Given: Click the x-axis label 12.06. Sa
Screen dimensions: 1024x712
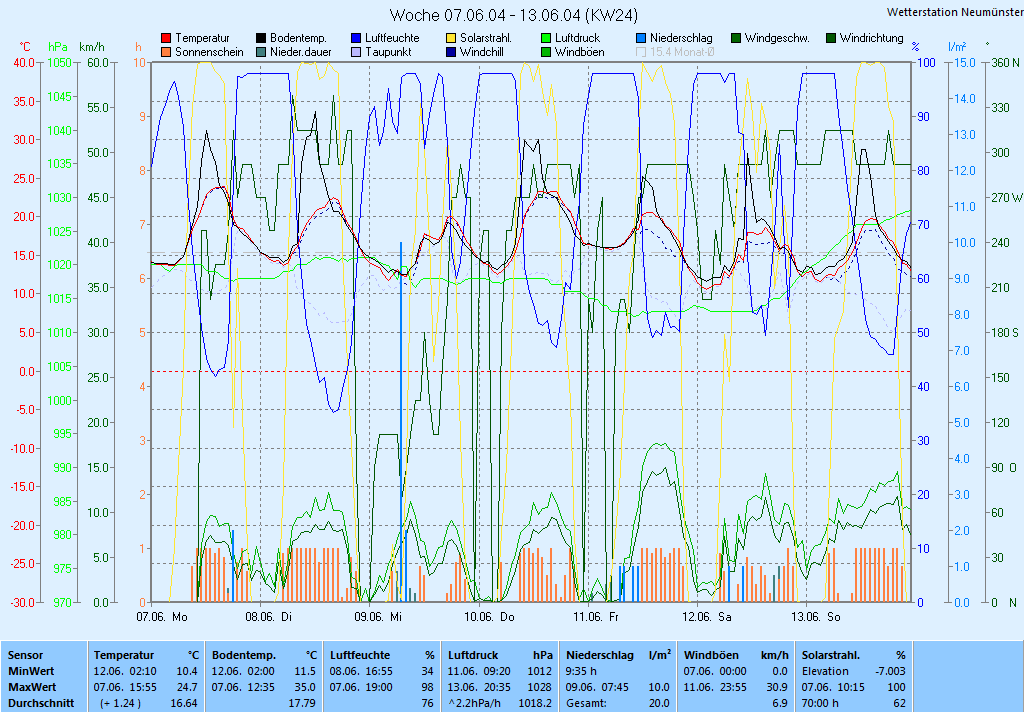Looking at the screenshot, I should 707,617.
